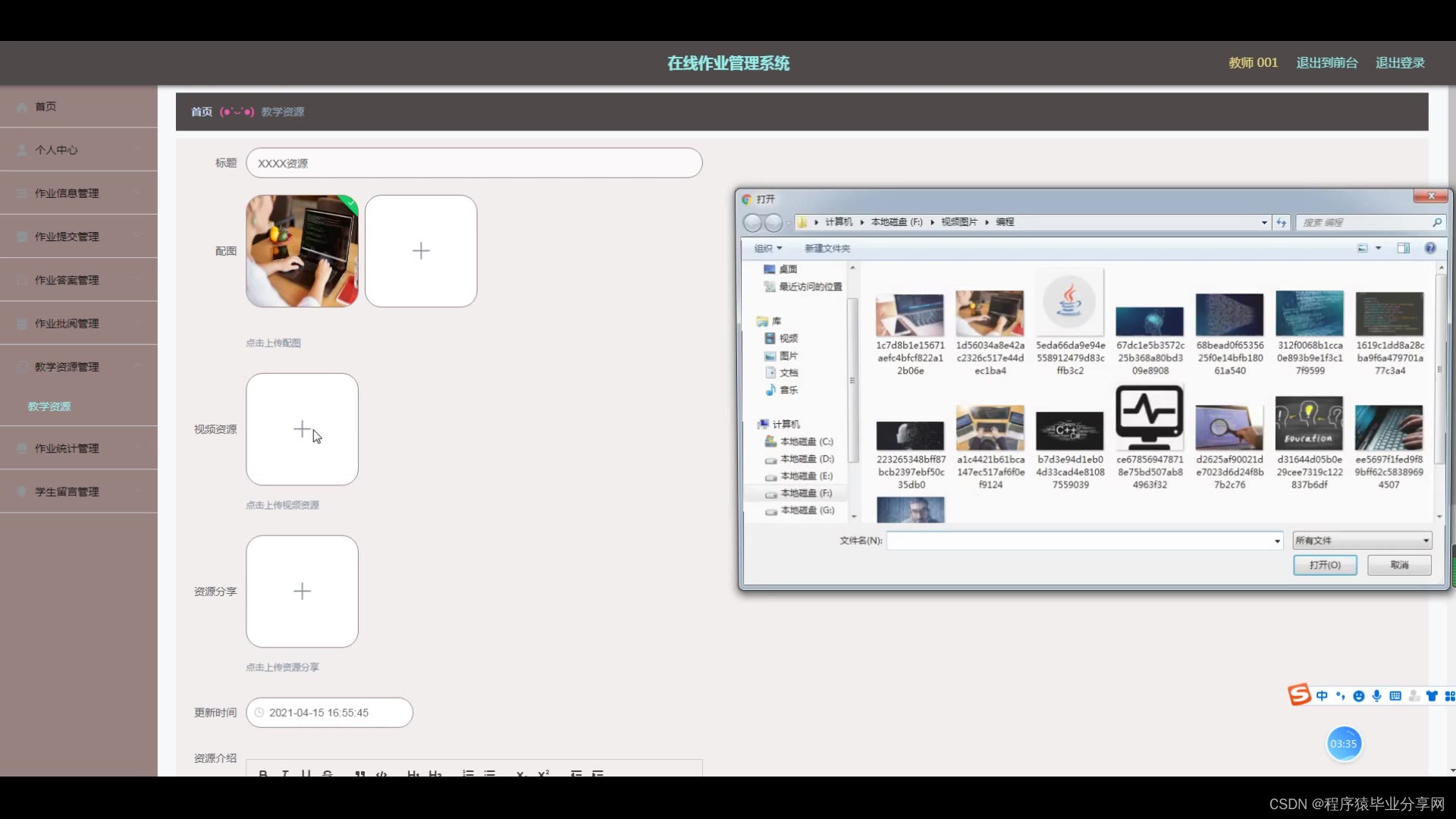1456x819 pixels.
Task: Select 本地磁盘 (D:) in the navigation tree
Action: 807,459
